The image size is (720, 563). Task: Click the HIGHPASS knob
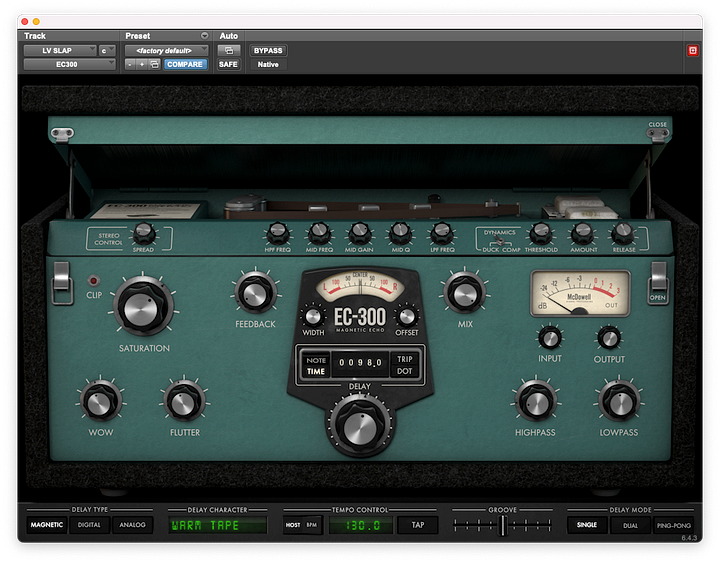click(x=535, y=402)
